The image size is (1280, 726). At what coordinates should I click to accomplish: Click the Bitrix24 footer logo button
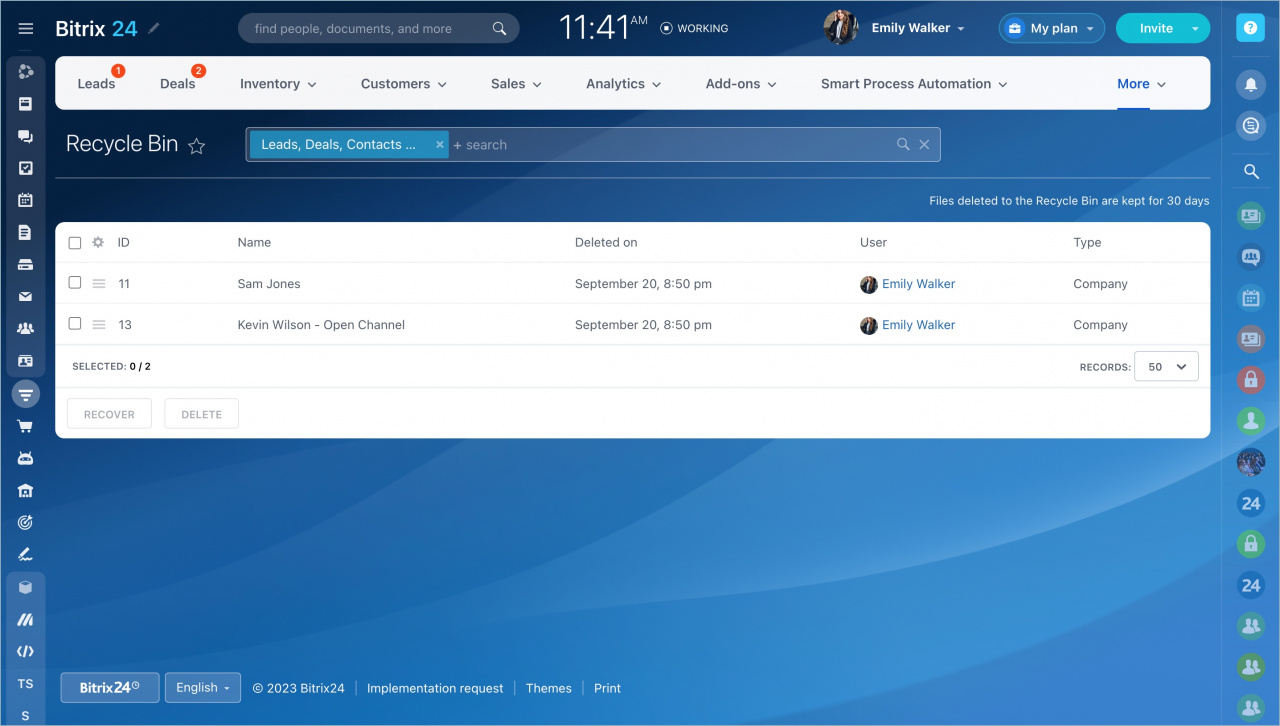tap(110, 687)
